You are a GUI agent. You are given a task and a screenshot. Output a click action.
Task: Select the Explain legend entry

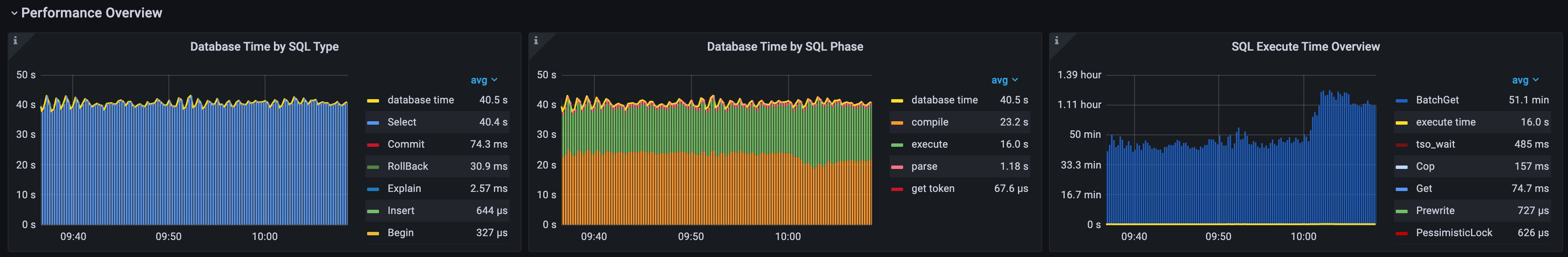coord(404,188)
